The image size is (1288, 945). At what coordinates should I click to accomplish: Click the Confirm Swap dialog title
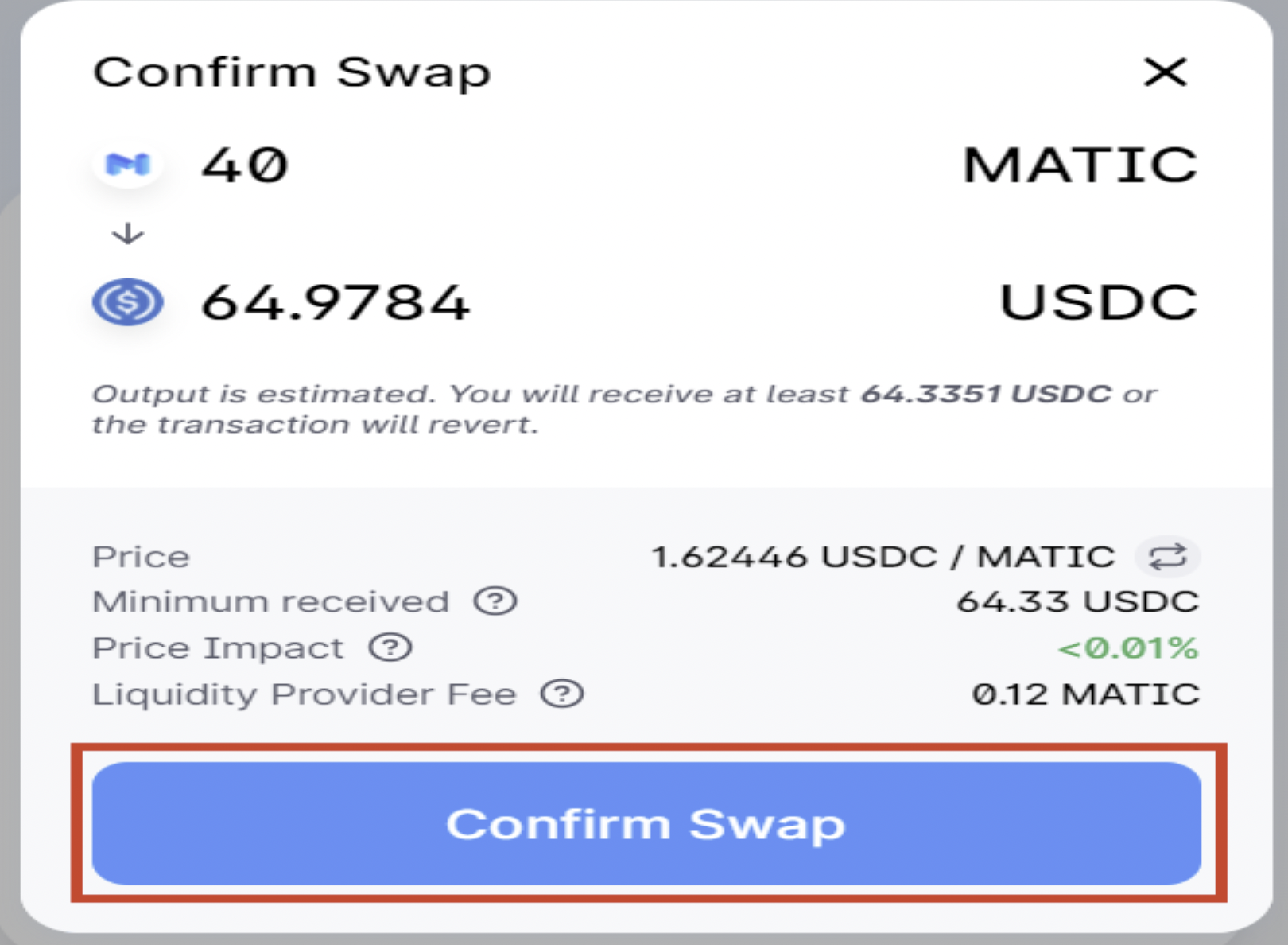click(x=292, y=72)
